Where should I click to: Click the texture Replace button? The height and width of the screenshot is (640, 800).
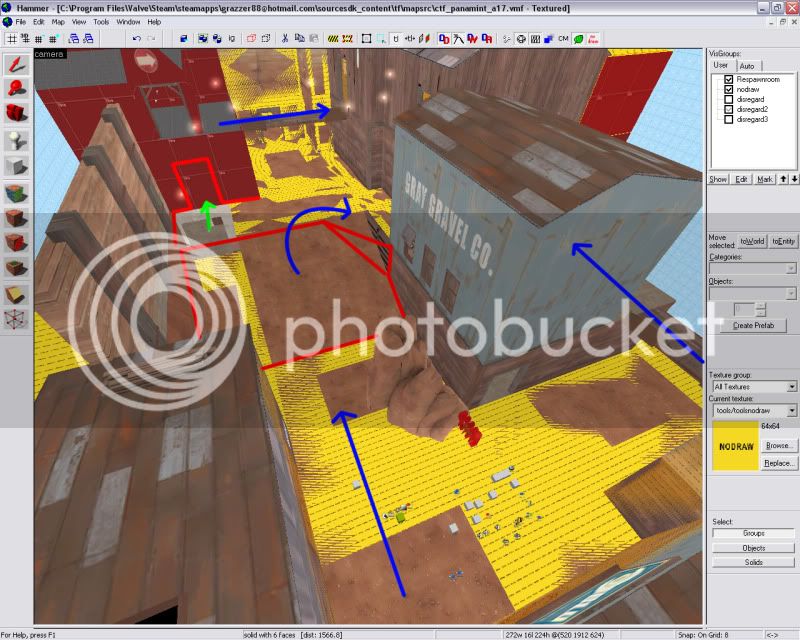pyautogui.click(x=779, y=463)
